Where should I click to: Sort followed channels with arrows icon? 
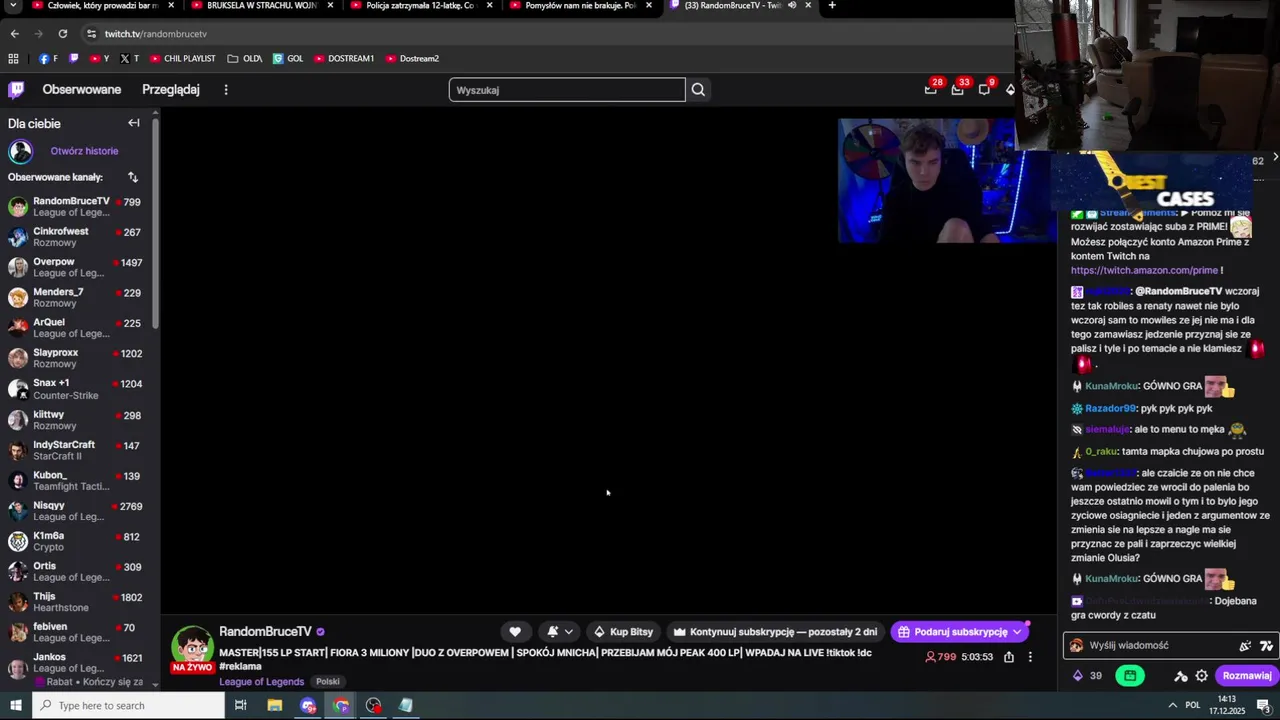click(133, 177)
